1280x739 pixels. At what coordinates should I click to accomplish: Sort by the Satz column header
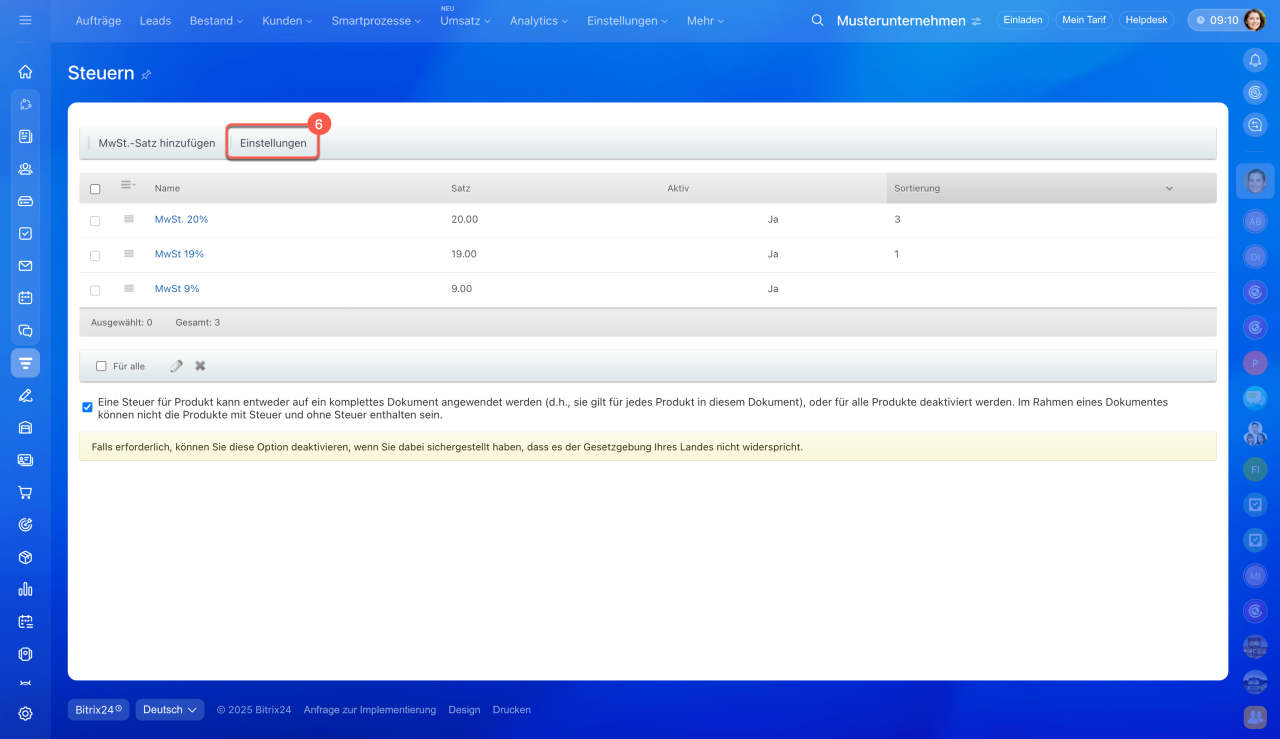[x=461, y=188]
